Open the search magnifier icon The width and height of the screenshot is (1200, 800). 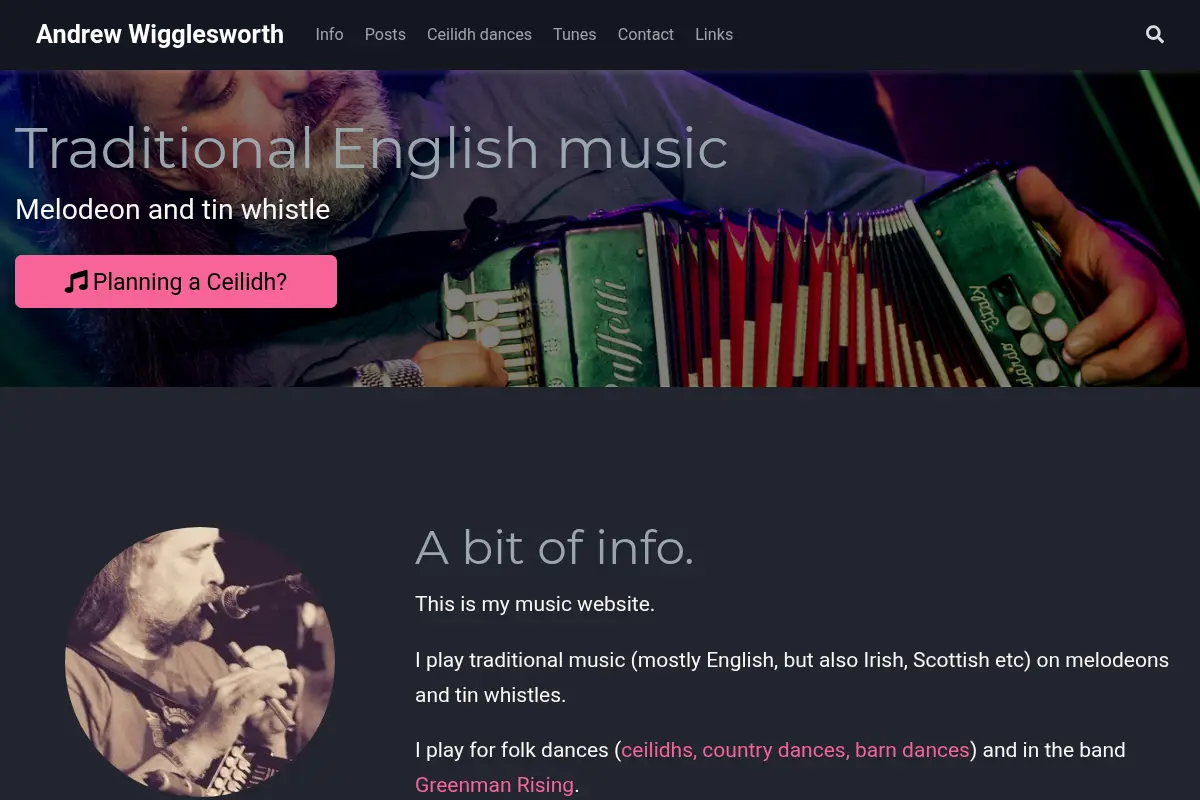1155,35
